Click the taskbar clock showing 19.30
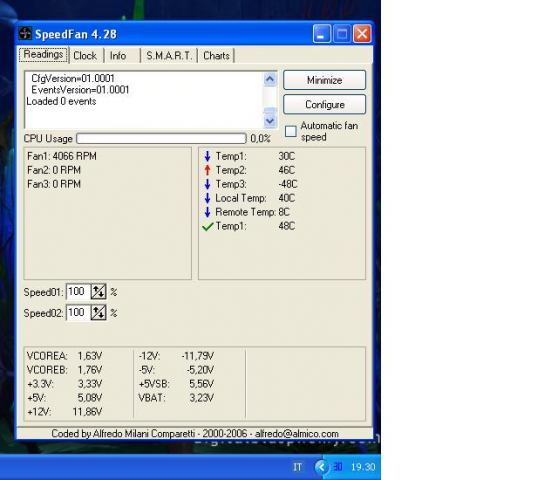This screenshot has height=480, width=558. 363,467
